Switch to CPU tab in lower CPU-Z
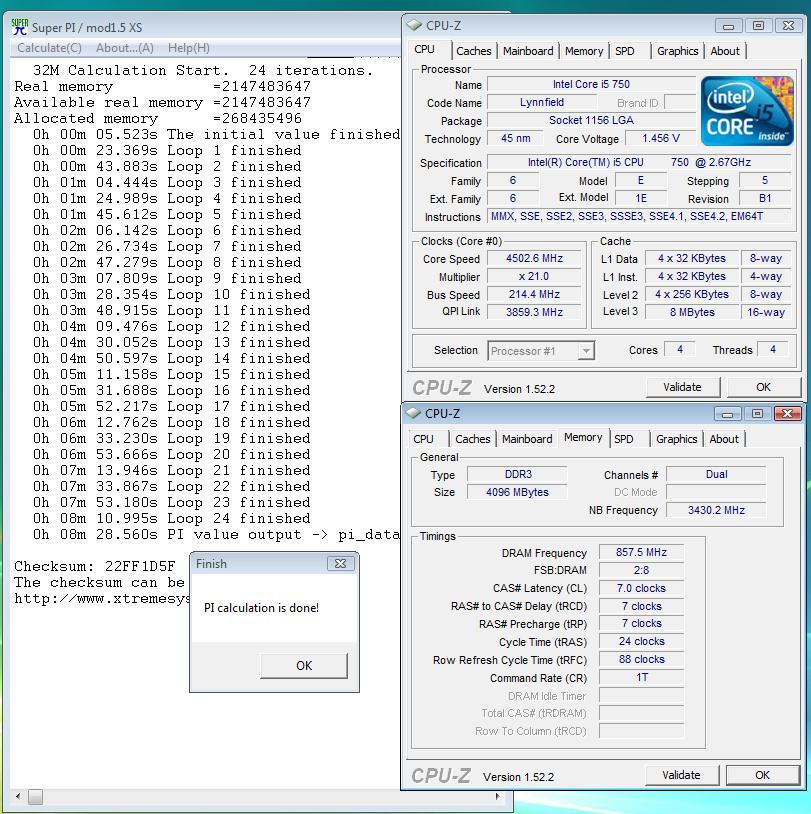 point(423,439)
